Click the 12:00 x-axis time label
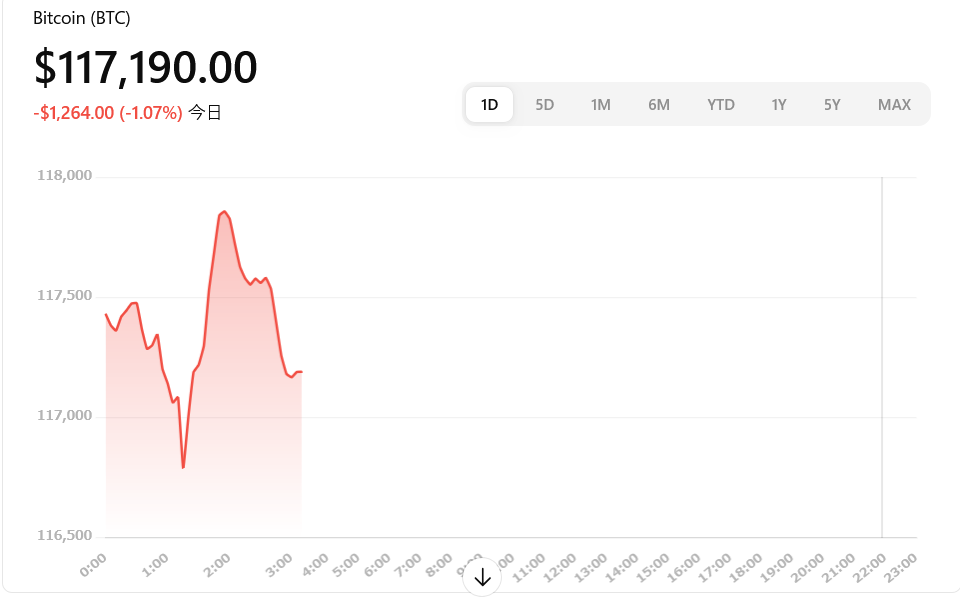The image size is (960, 602). (x=560, y=567)
